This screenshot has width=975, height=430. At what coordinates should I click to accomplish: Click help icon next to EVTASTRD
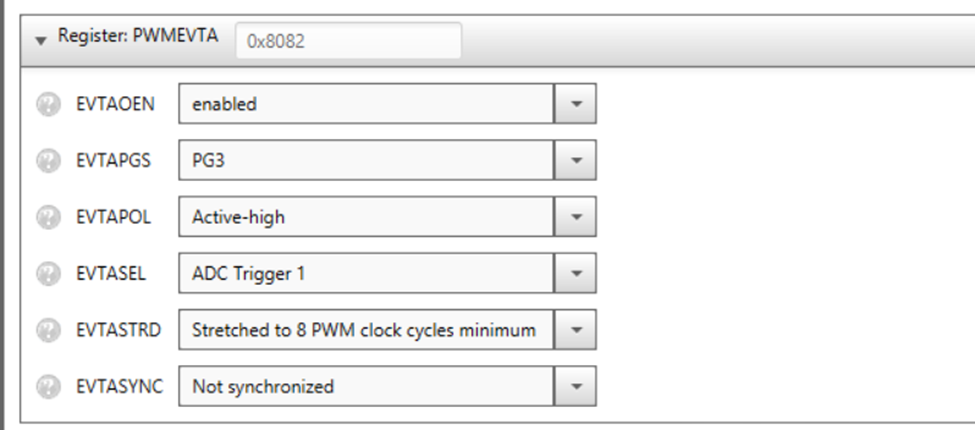point(46,329)
